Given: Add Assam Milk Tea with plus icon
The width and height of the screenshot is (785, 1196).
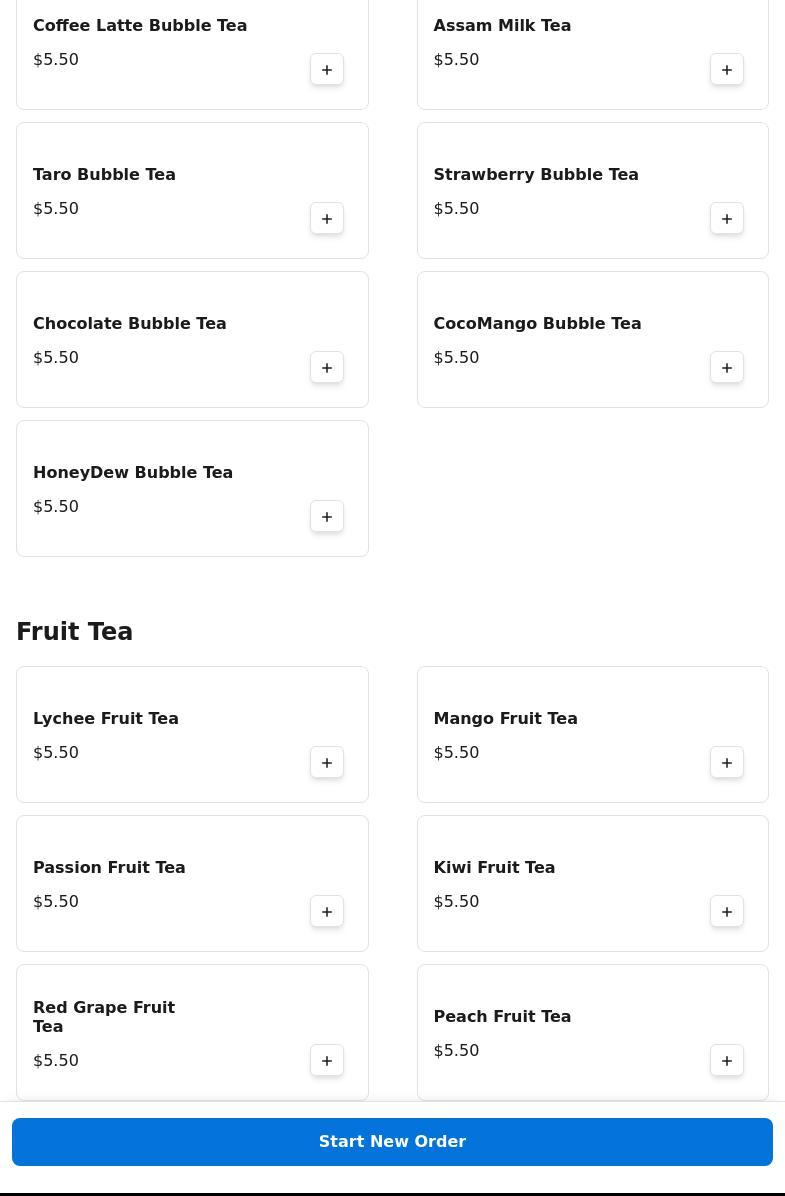Looking at the screenshot, I should click(x=727, y=70).
